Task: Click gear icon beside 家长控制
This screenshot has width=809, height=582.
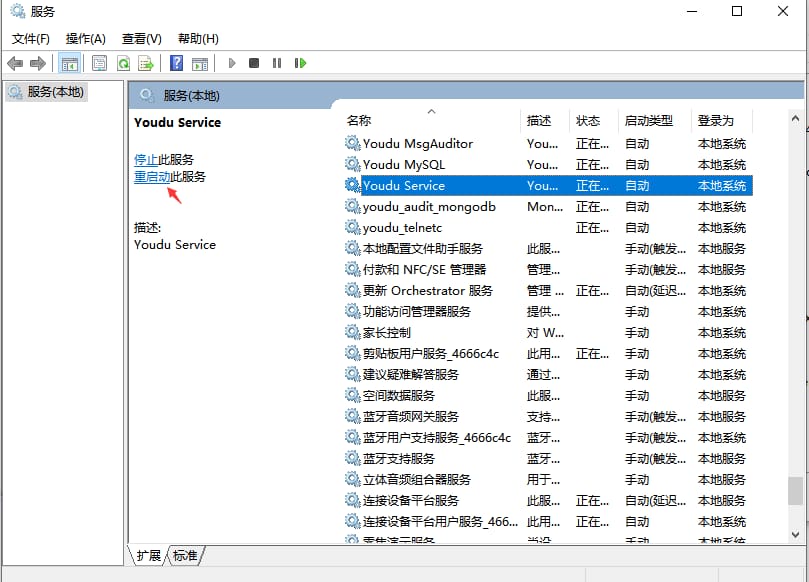Action: [352, 332]
